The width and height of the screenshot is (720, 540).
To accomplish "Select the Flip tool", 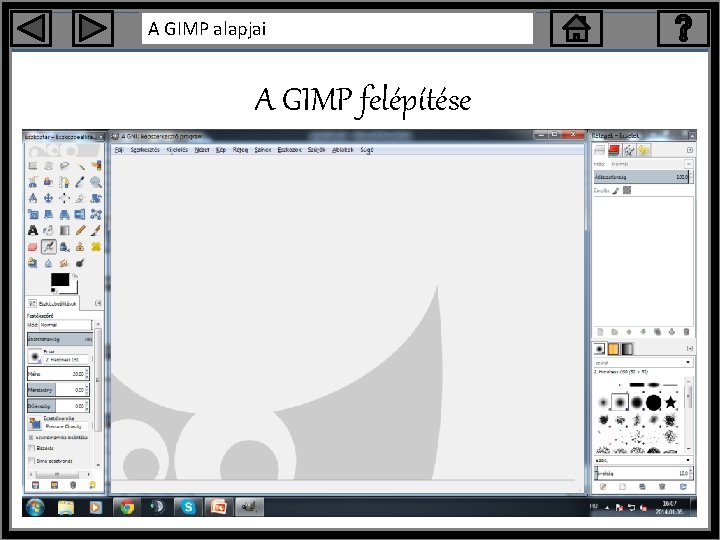I will point(80,214).
